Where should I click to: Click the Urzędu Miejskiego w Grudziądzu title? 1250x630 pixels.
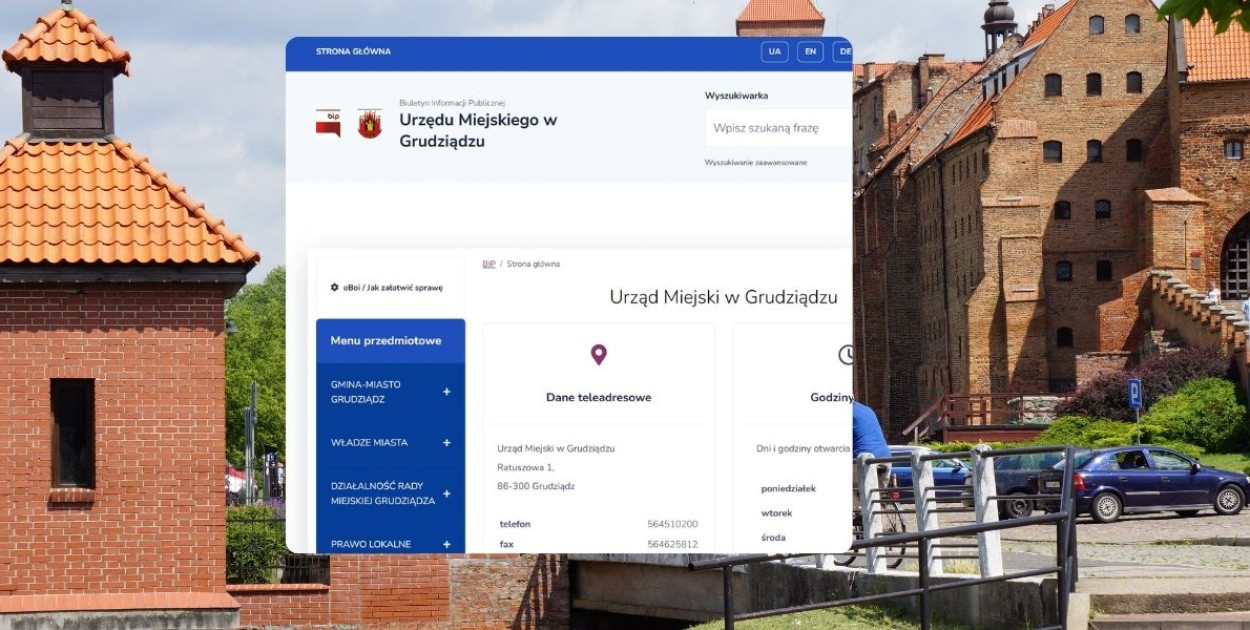[478, 130]
